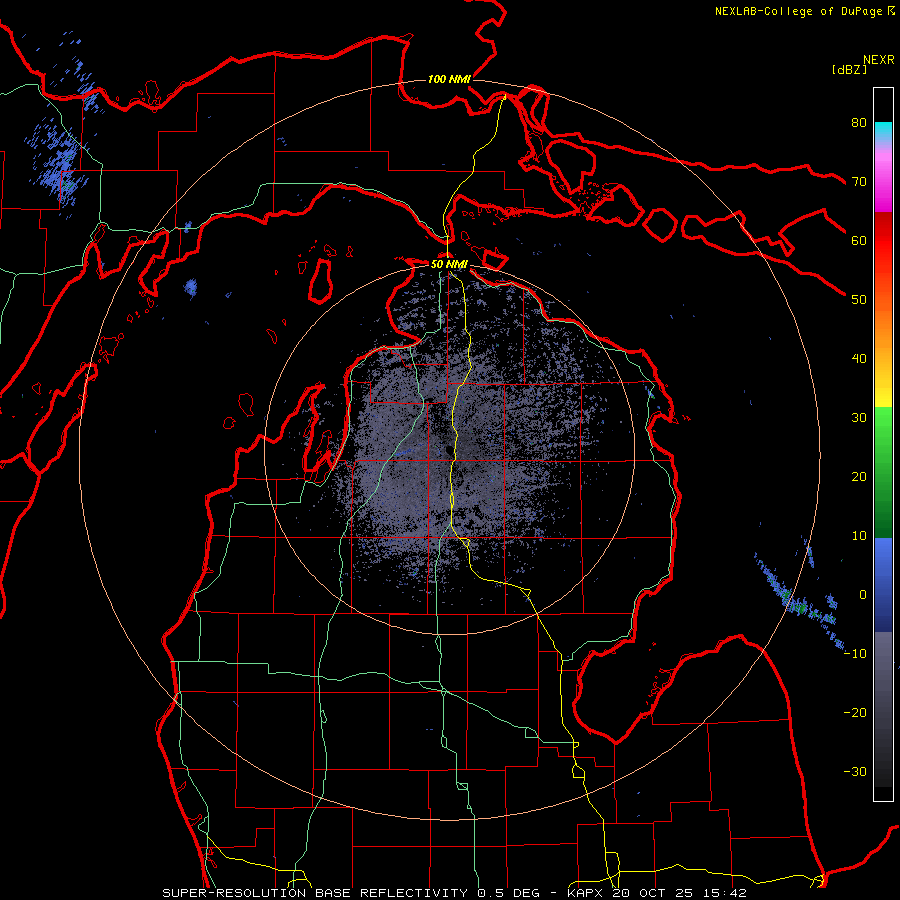Click the 100 NMI range ring label
Image resolution: width=900 pixels, height=900 pixels.
click(449, 79)
